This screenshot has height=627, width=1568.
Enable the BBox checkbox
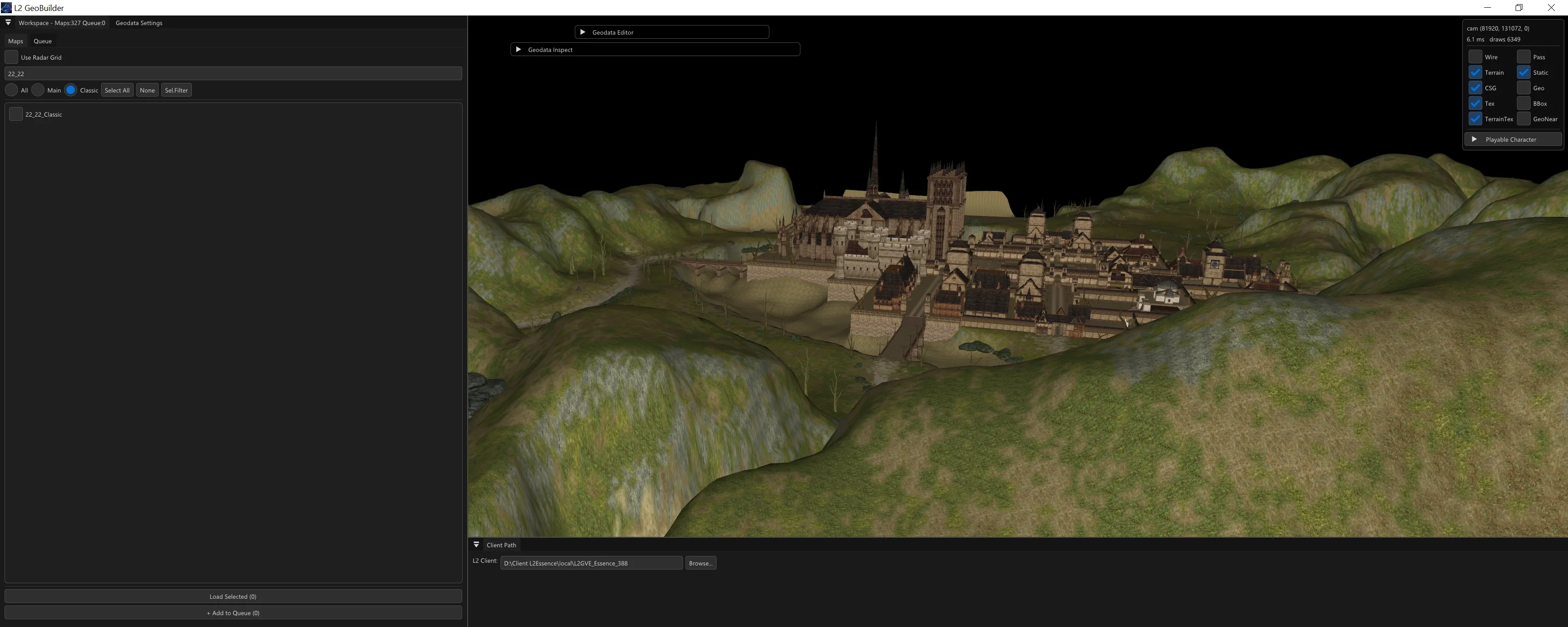1523,103
